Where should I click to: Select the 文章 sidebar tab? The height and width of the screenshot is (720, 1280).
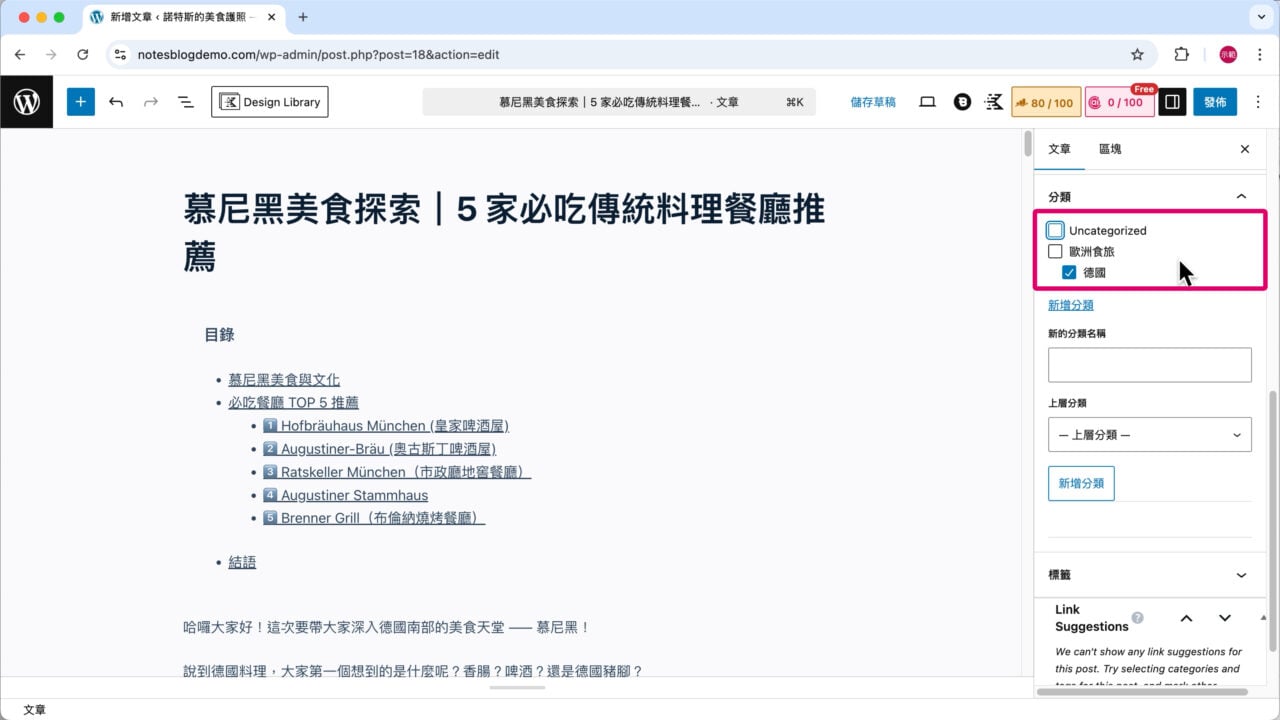(x=1059, y=148)
